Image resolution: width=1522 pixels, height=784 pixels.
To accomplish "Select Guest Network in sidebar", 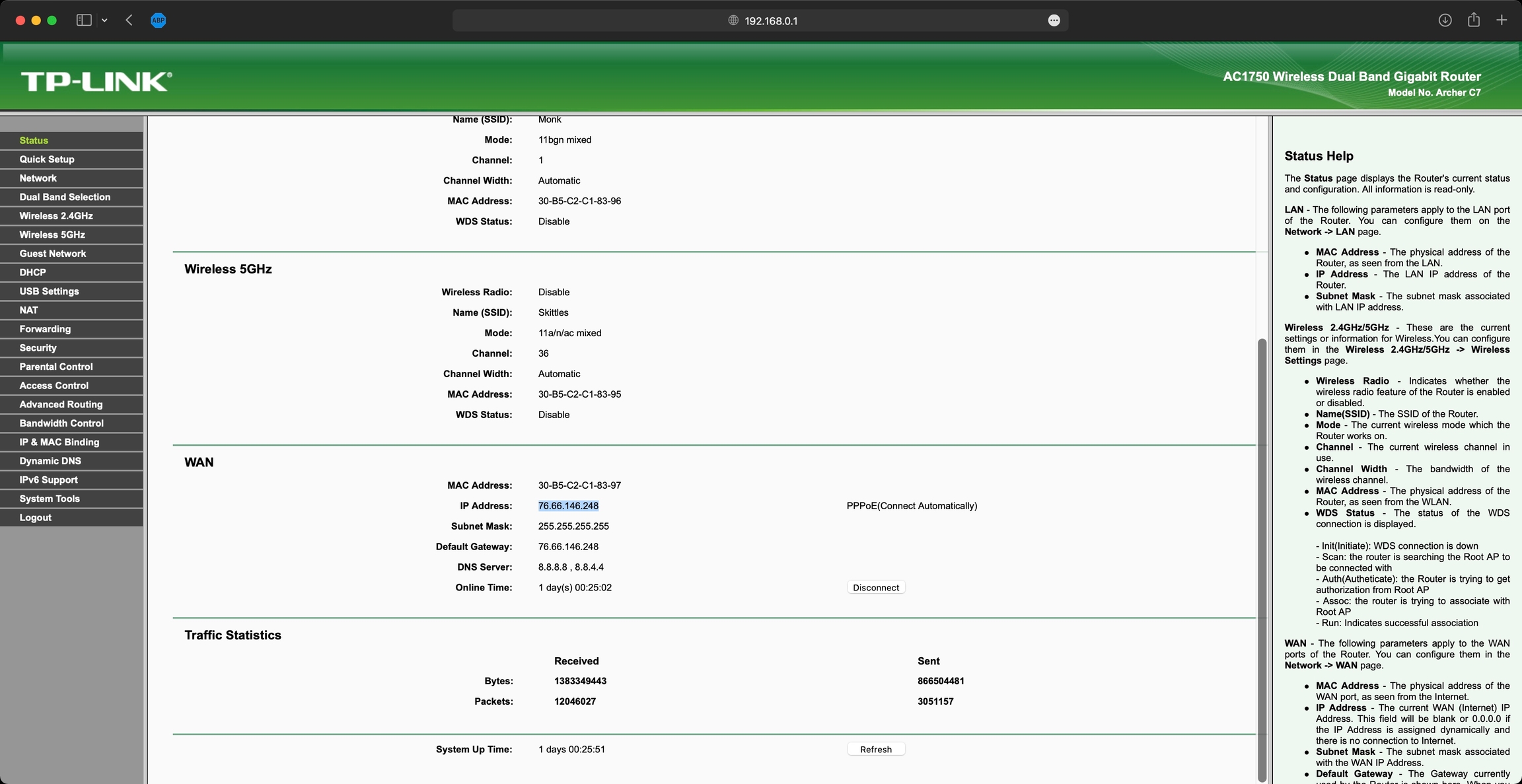I will (x=53, y=254).
